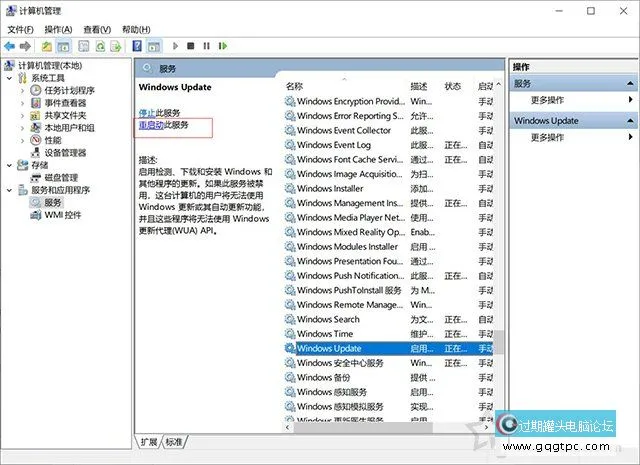Click the blue Help toolbar icon

pyautogui.click(x=137, y=46)
